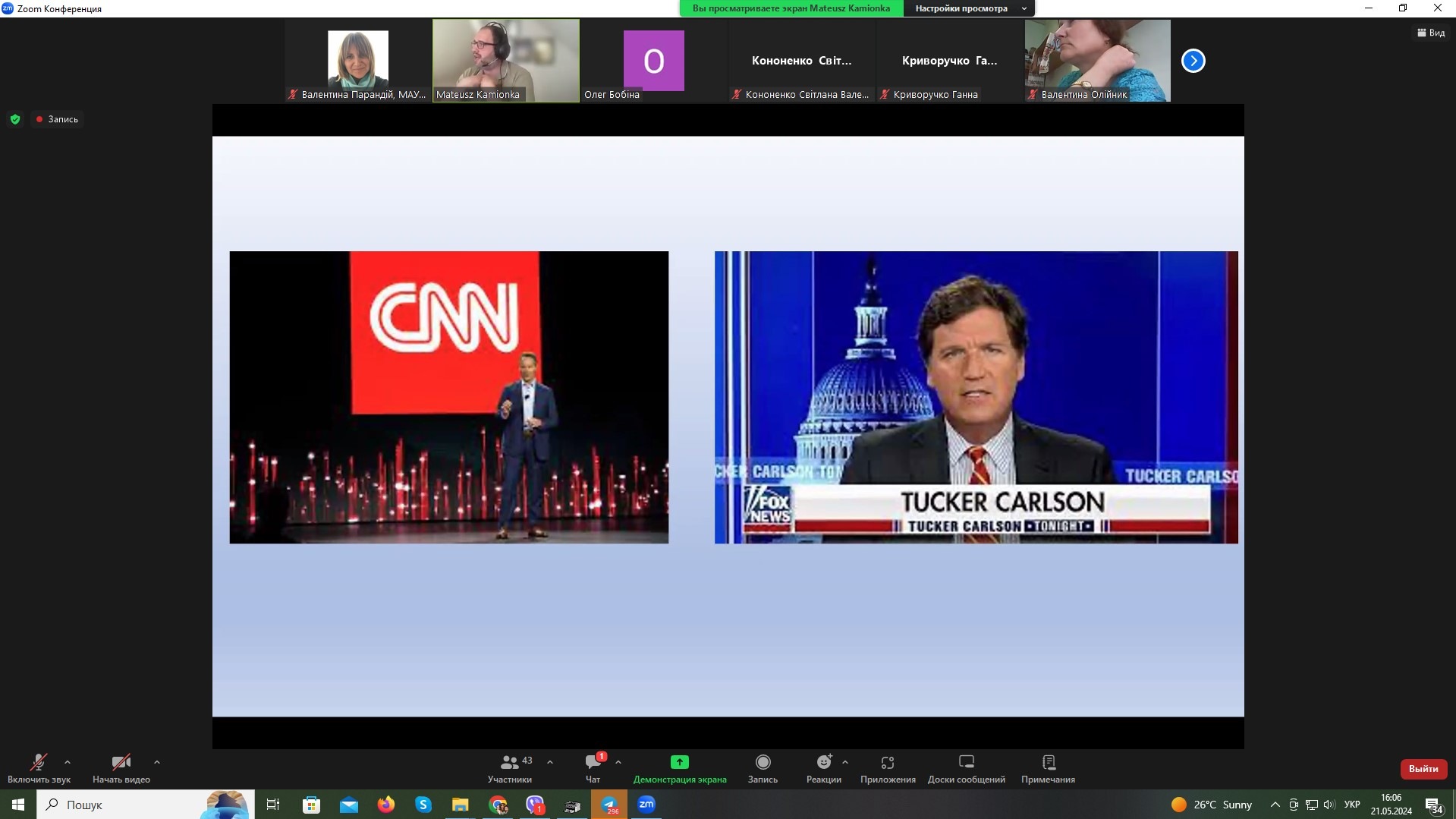Image resolution: width=1456 pixels, height=819 pixels.
Task: Open the Whiteboards icon
Action: pos(966,762)
